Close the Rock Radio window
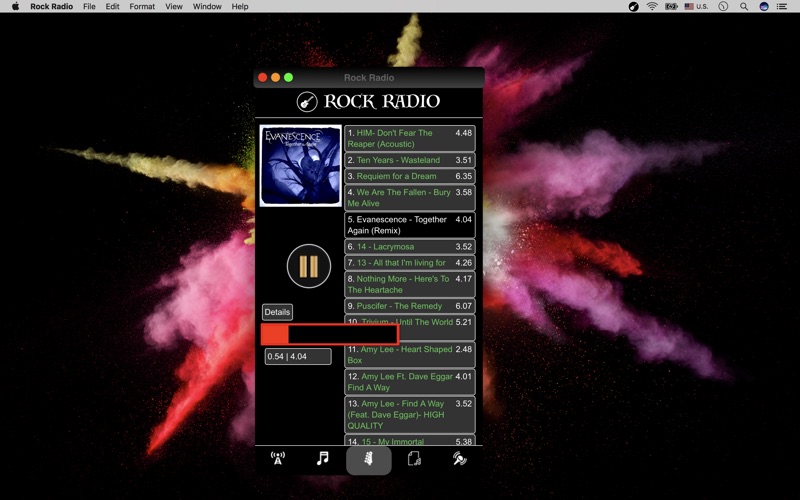This screenshot has width=800, height=500. (x=263, y=78)
